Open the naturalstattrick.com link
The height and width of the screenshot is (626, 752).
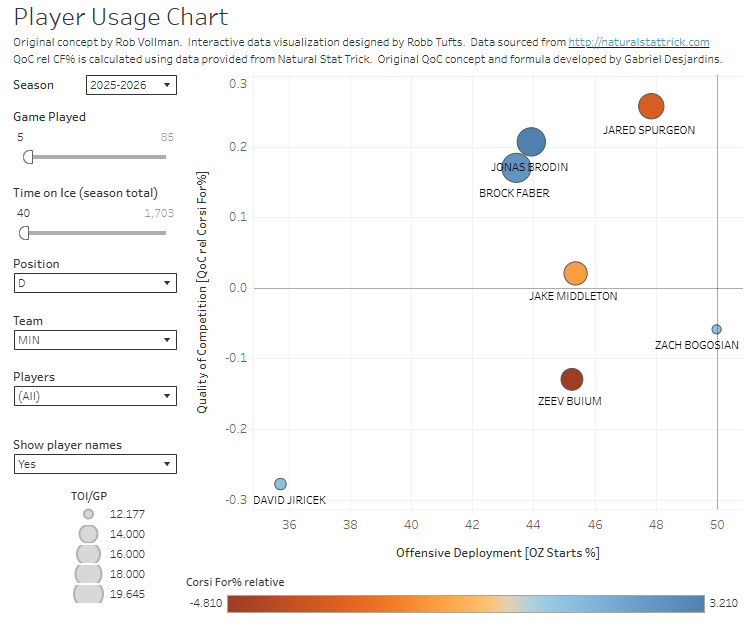[638, 42]
